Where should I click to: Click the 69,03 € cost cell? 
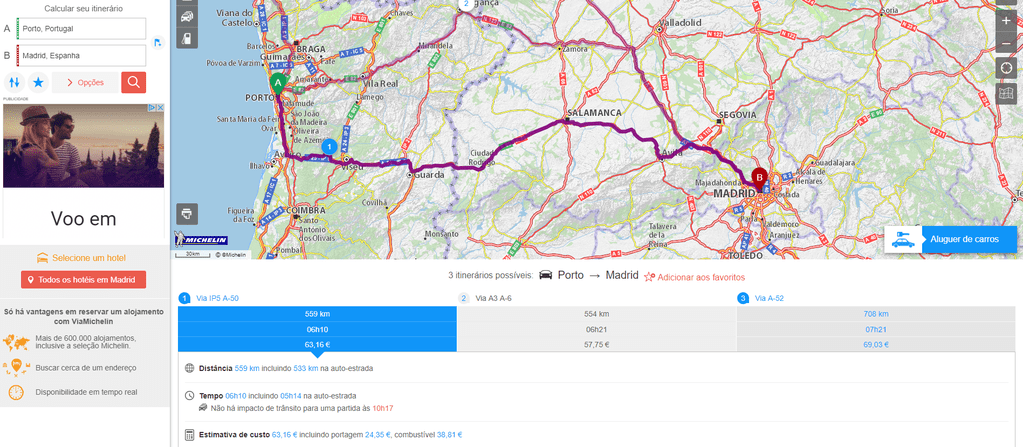click(876, 345)
